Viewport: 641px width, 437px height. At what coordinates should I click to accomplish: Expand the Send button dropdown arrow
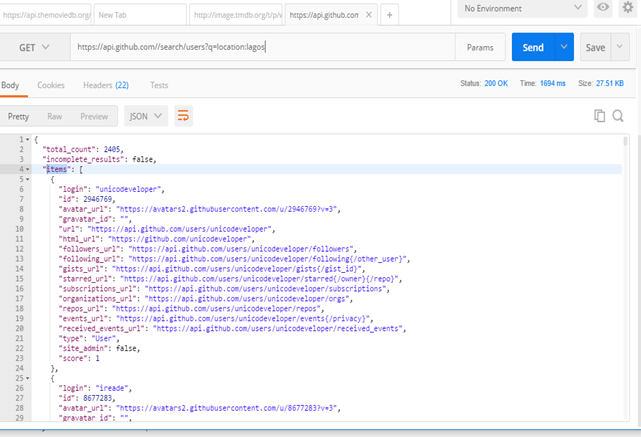[564, 47]
